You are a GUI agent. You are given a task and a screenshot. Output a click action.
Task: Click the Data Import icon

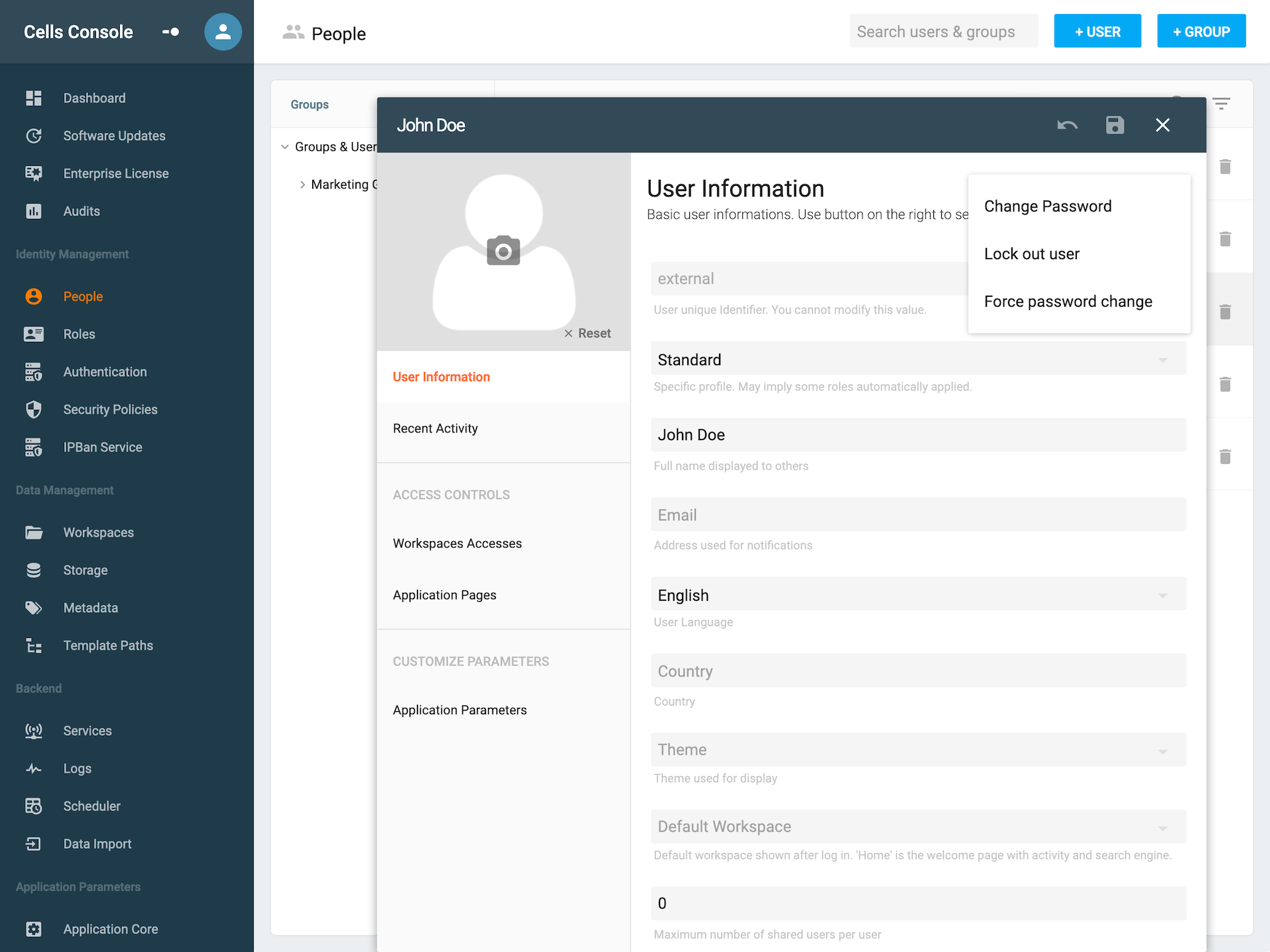34,844
